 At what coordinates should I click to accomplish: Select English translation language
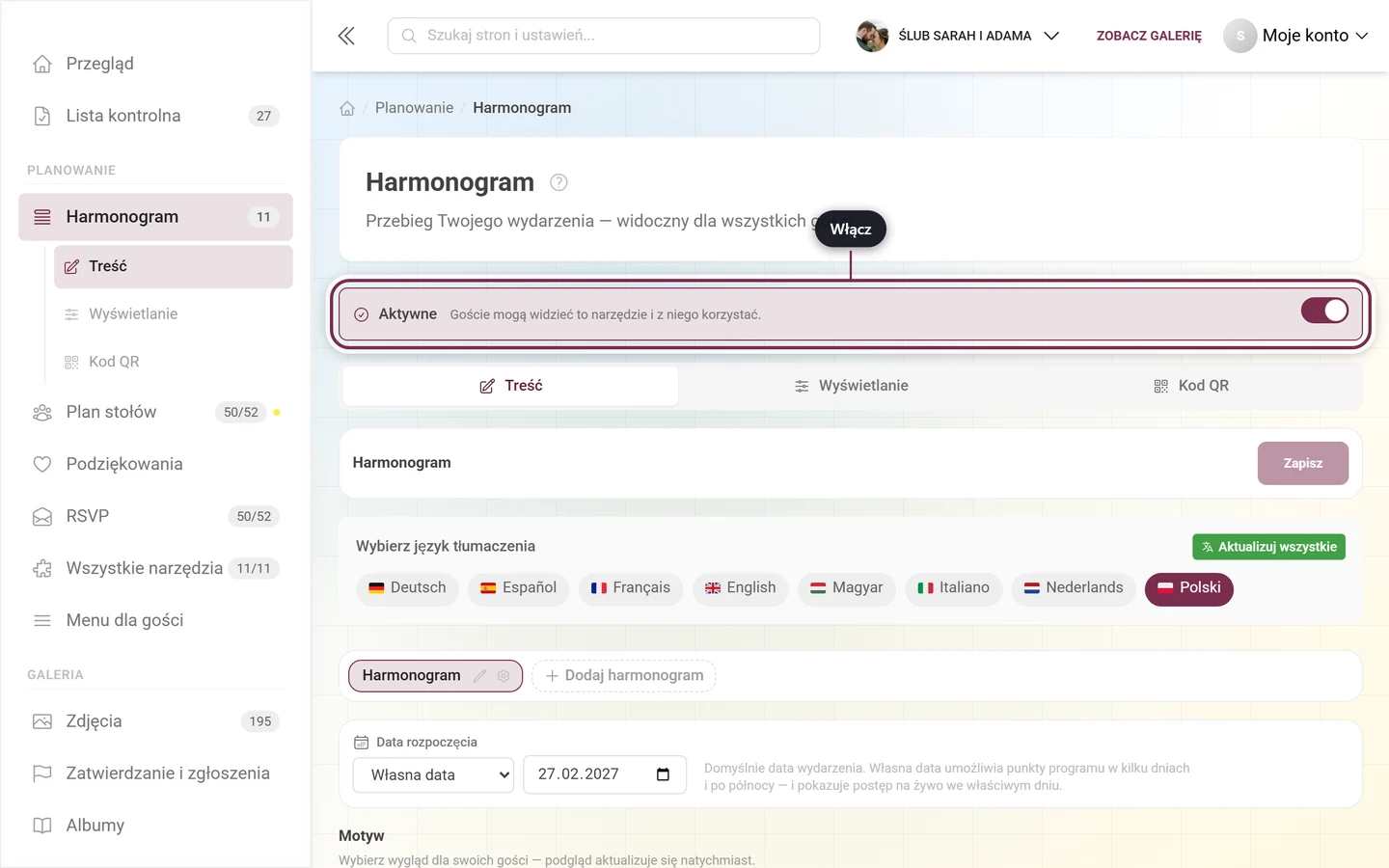[x=740, y=588]
